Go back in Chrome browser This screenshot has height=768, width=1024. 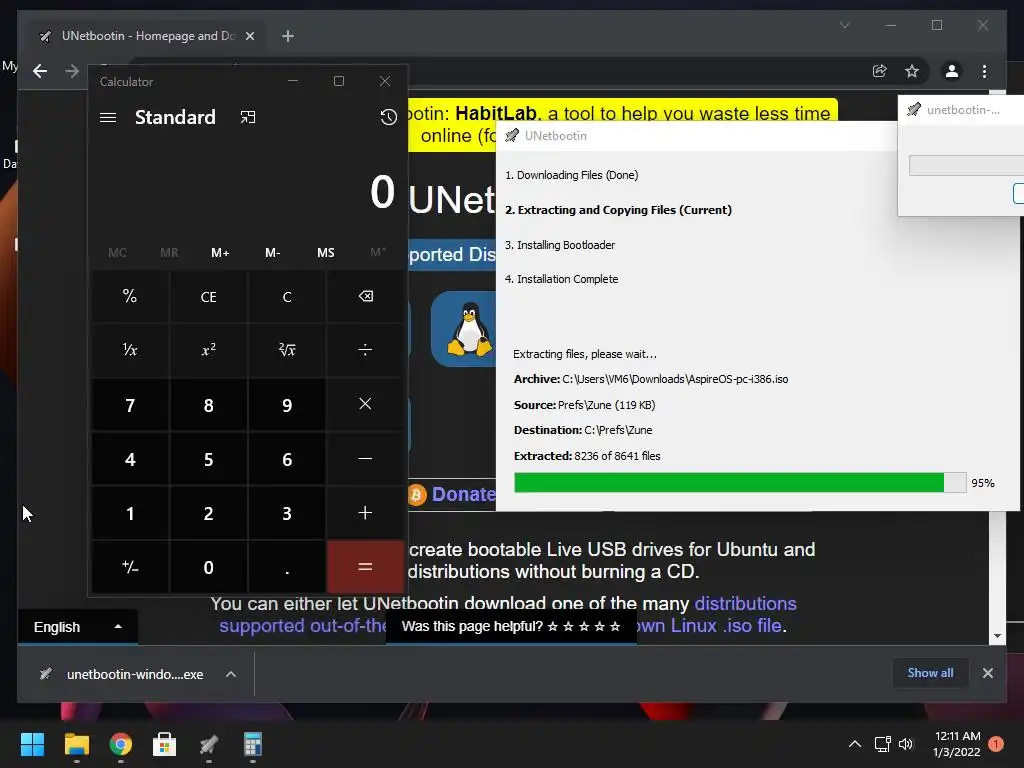pos(40,71)
